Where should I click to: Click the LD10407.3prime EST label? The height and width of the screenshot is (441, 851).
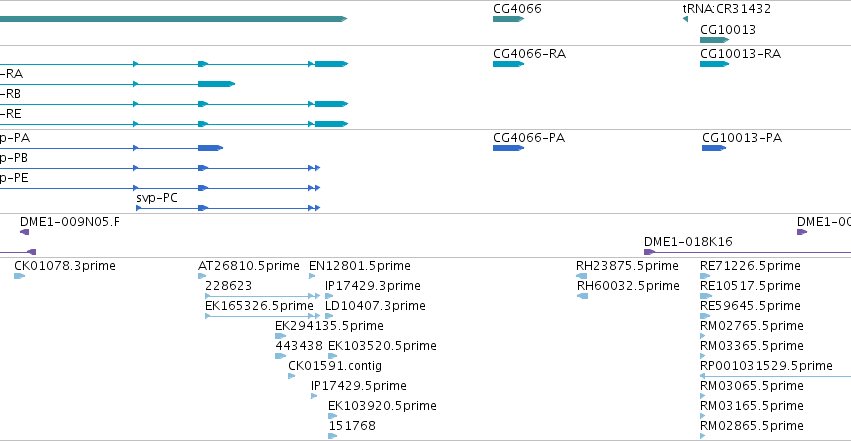375,306
